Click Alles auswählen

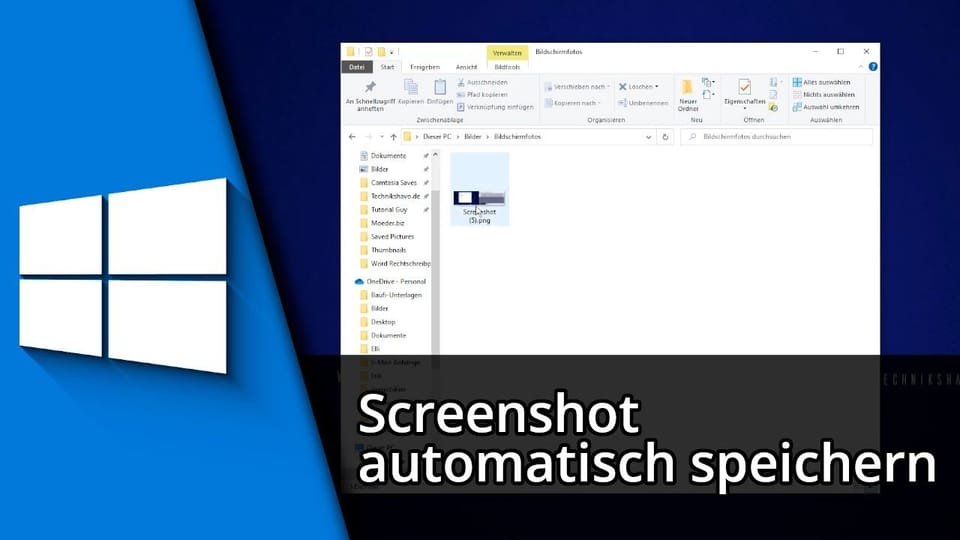tap(821, 82)
